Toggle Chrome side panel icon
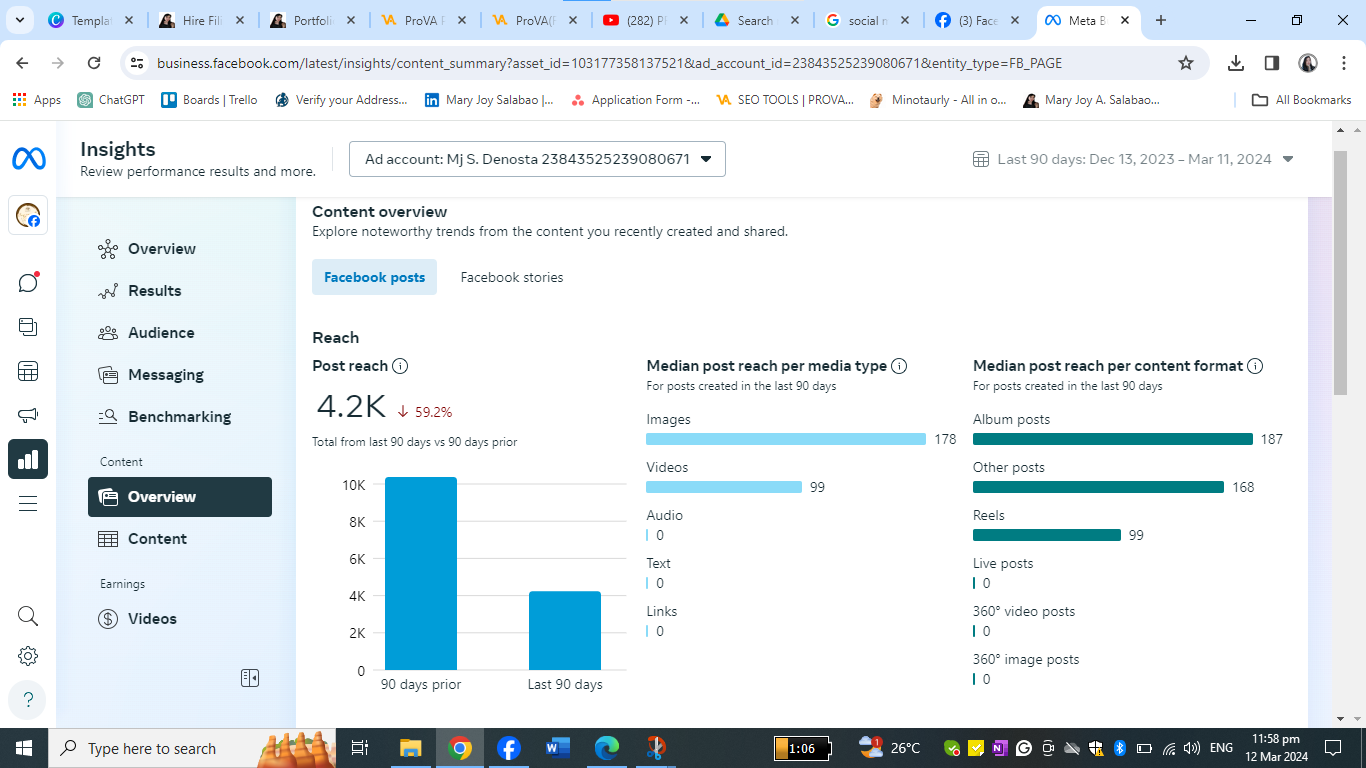1366x768 pixels. (1272, 63)
